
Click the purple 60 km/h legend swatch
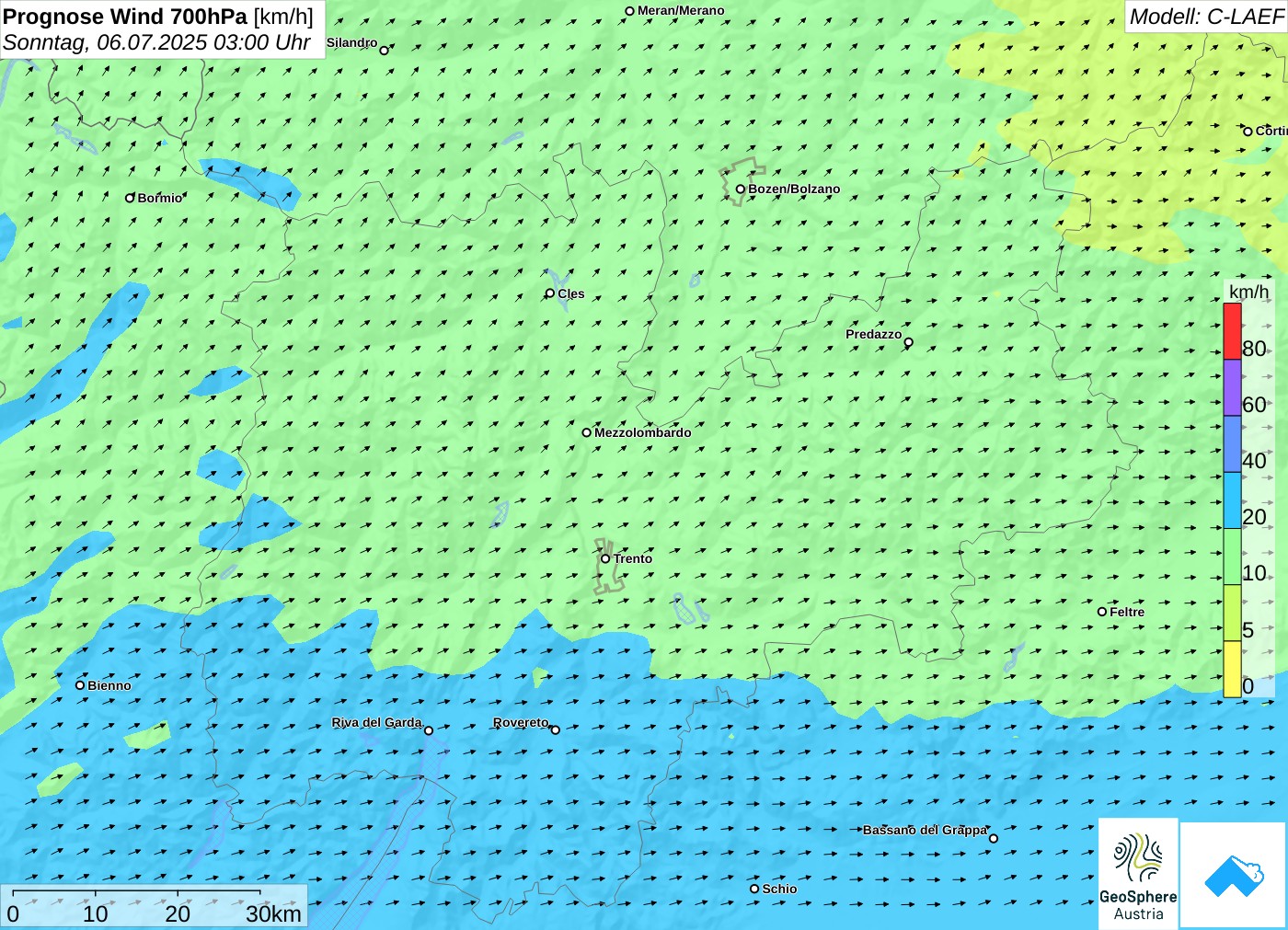tap(1232, 387)
